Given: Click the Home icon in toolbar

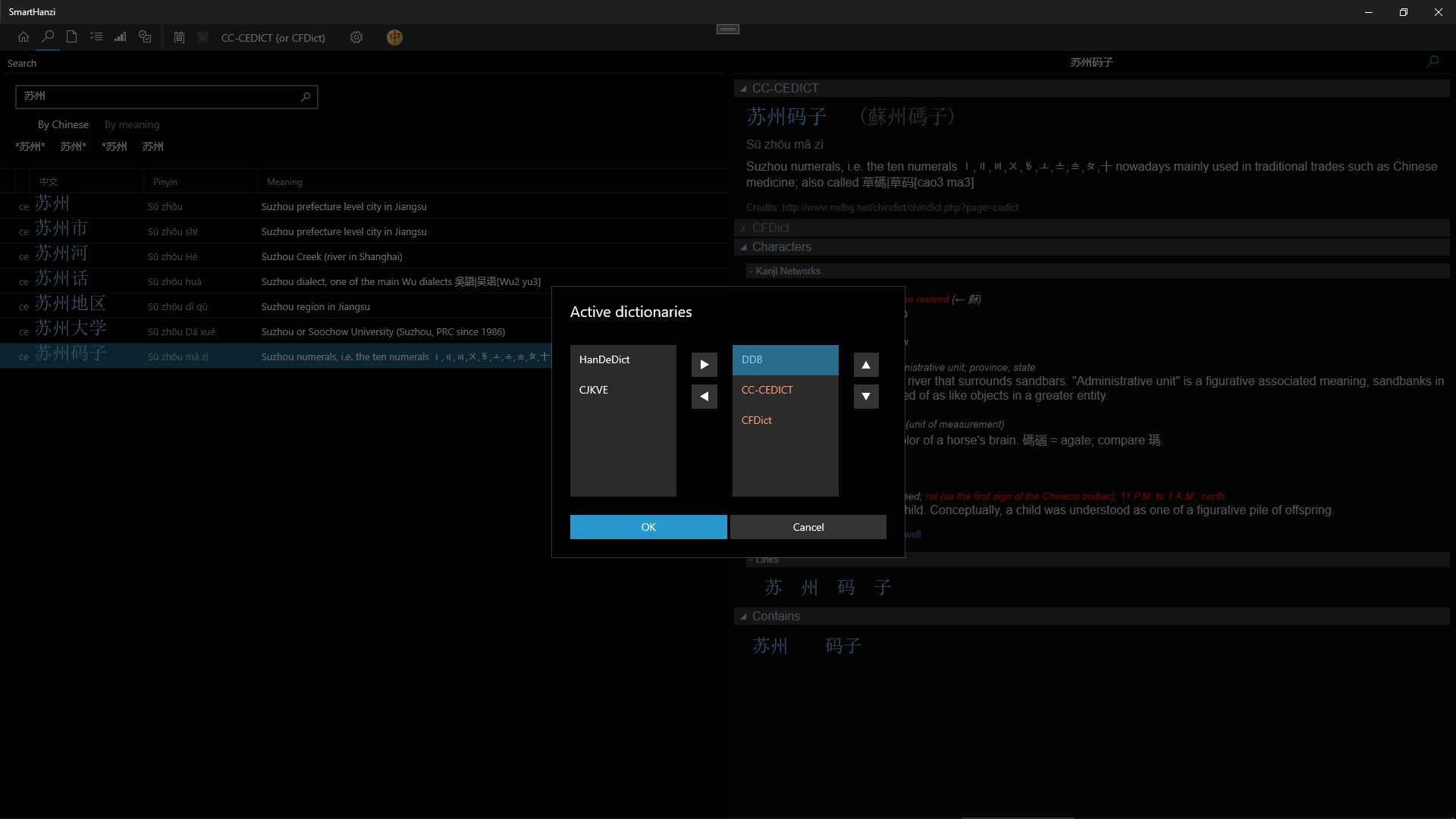Looking at the screenshot, I should tap(24, 37).
